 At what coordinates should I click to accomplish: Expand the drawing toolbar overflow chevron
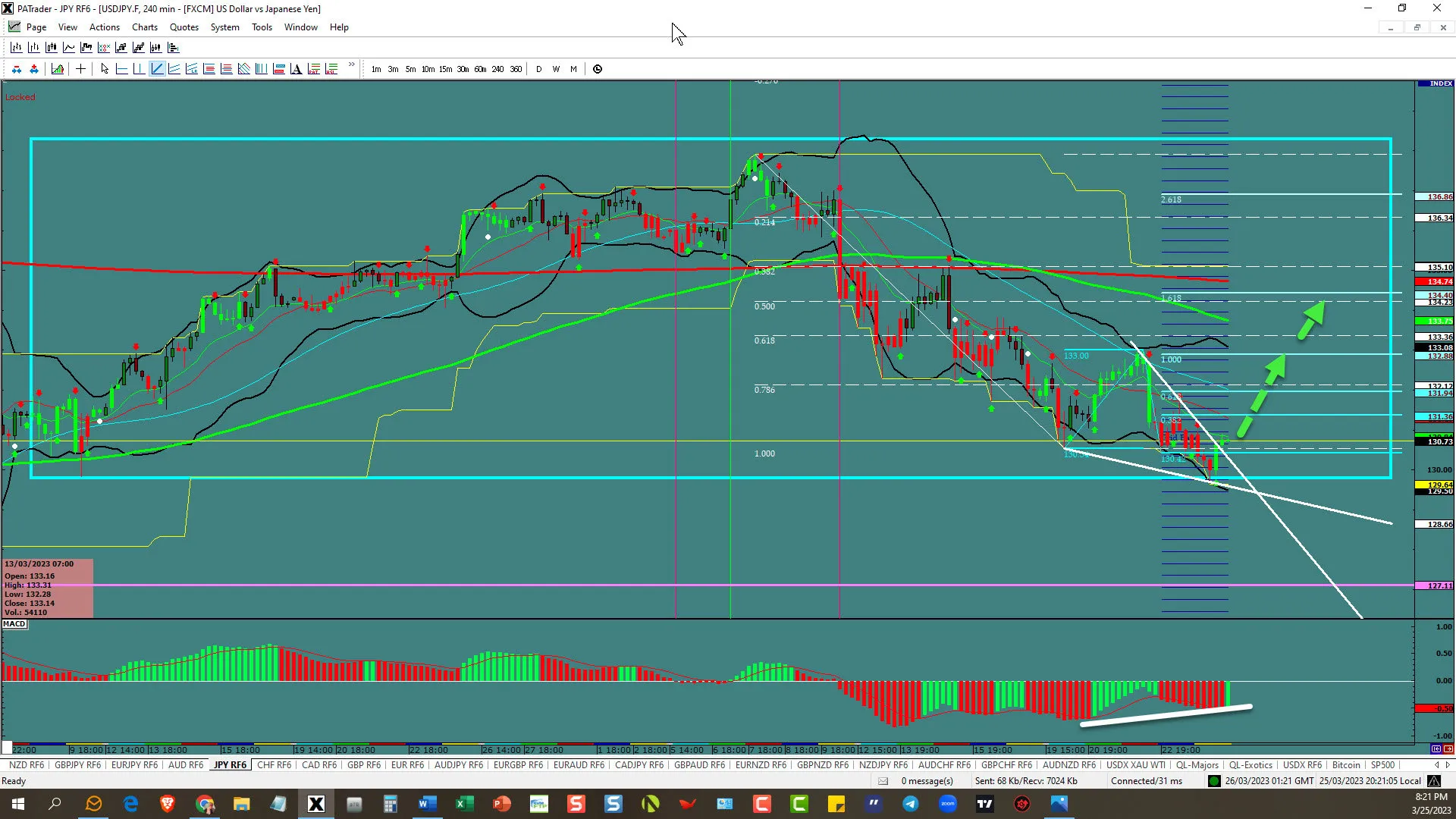[352, 65]
